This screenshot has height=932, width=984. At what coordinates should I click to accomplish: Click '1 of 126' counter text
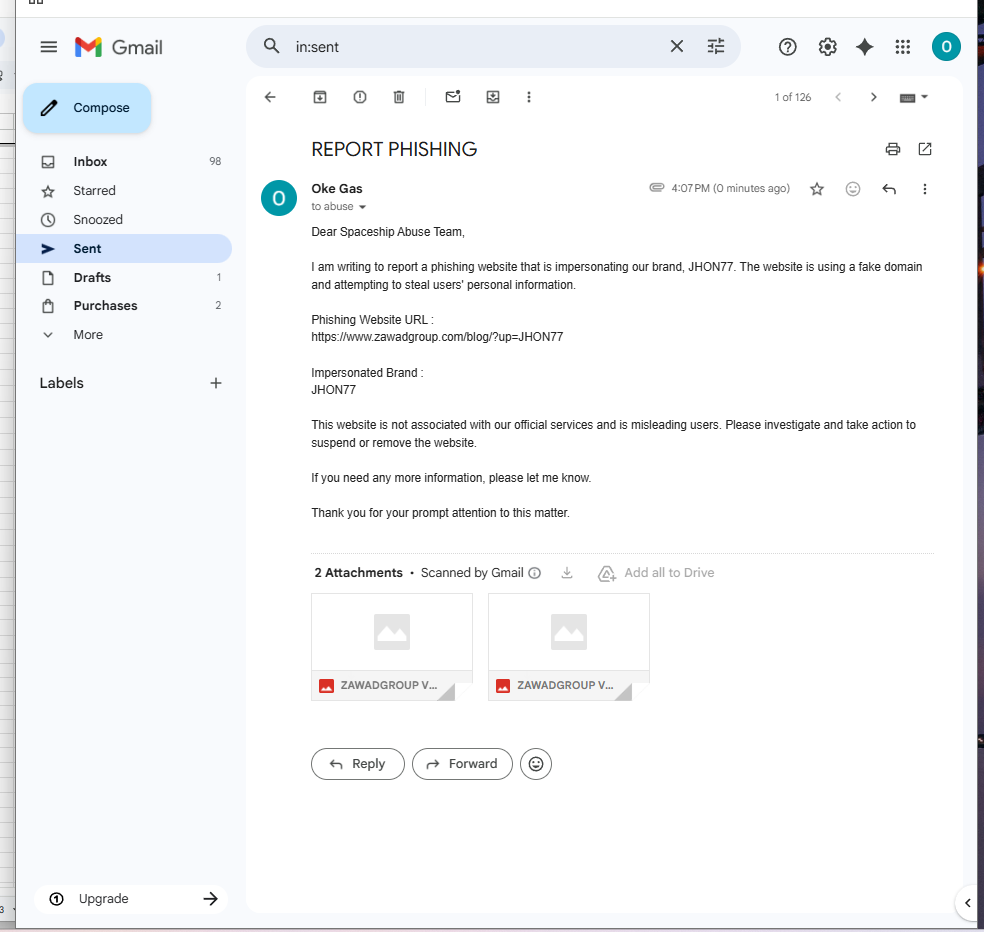click(793, 97)
